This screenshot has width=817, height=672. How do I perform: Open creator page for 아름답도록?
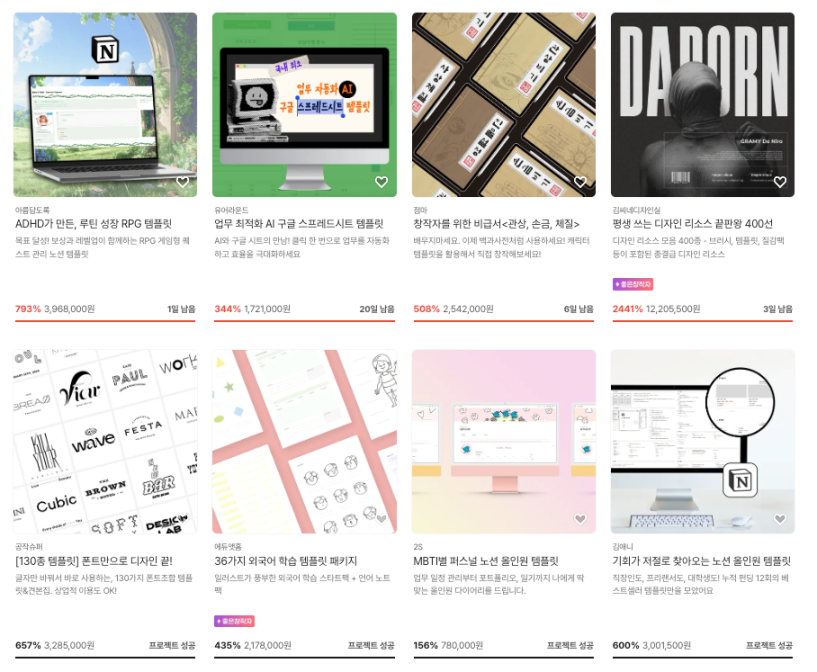tap(31, 210)
